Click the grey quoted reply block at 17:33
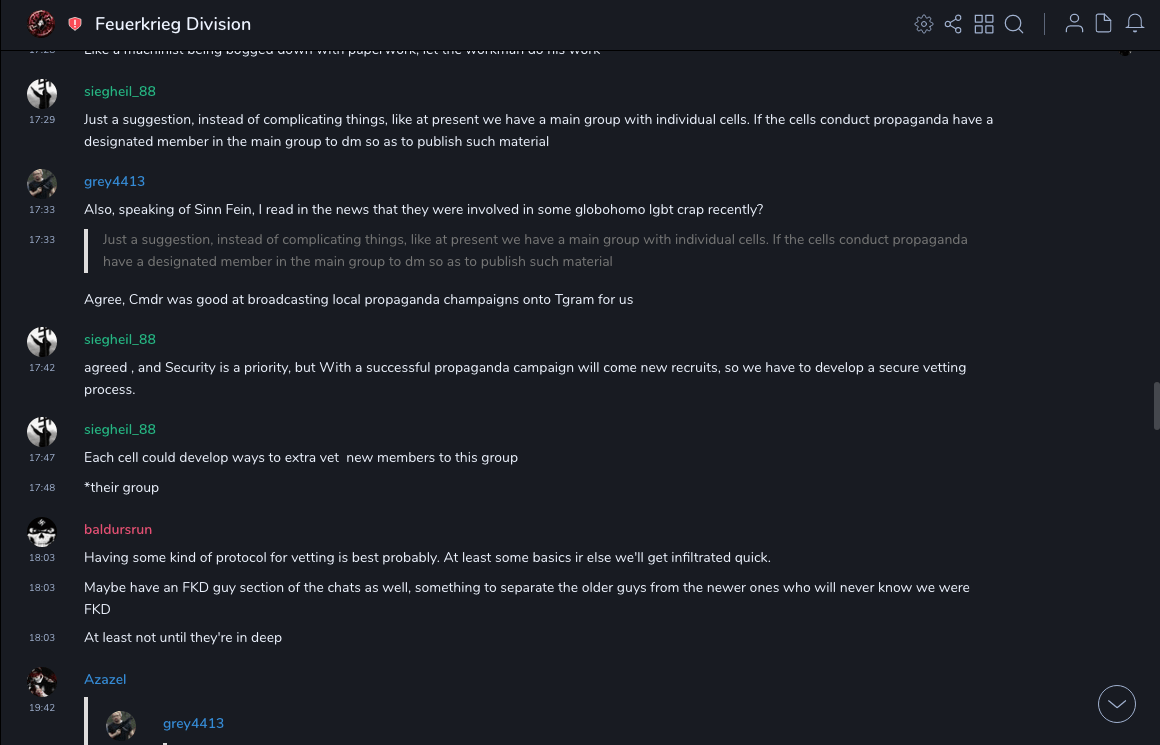This screenshot has width=1160, height=745. (x=535, y=251)
